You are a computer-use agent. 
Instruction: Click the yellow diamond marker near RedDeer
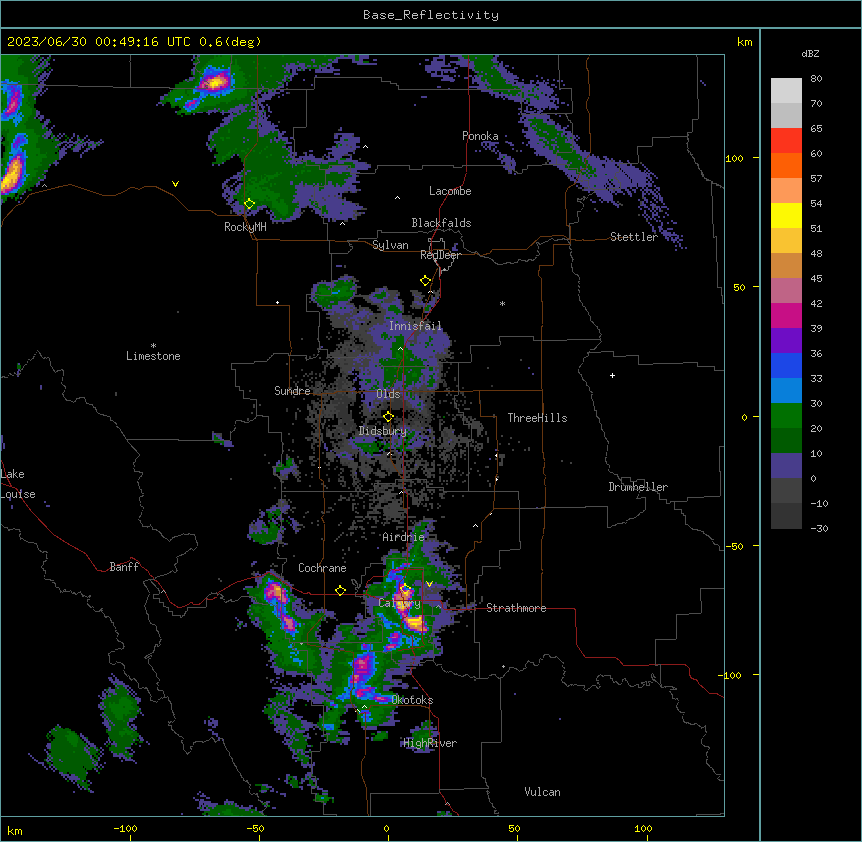425,281
